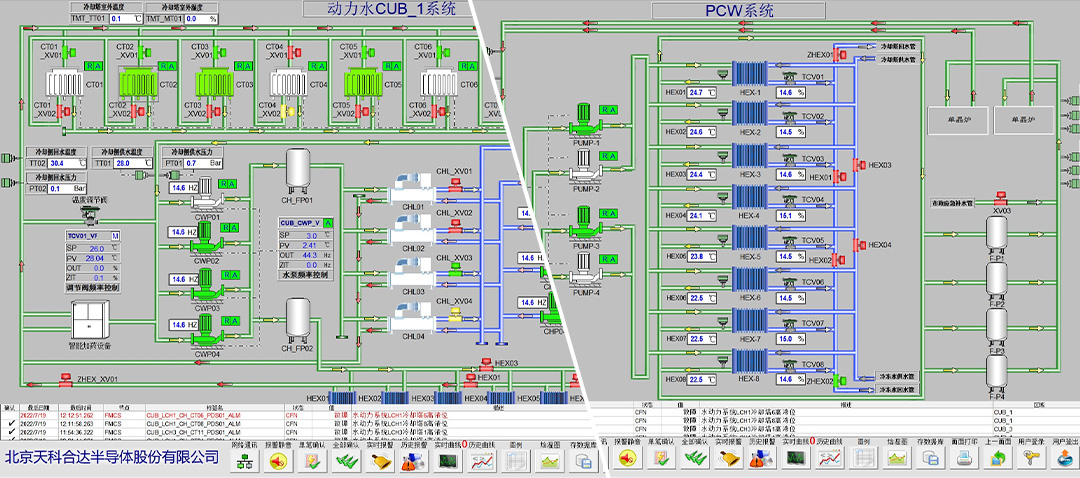This screenshot has width=1080, height=478.
Task: Switch to 动力水CUB_1系统 screen title
Action: (391, 11)
